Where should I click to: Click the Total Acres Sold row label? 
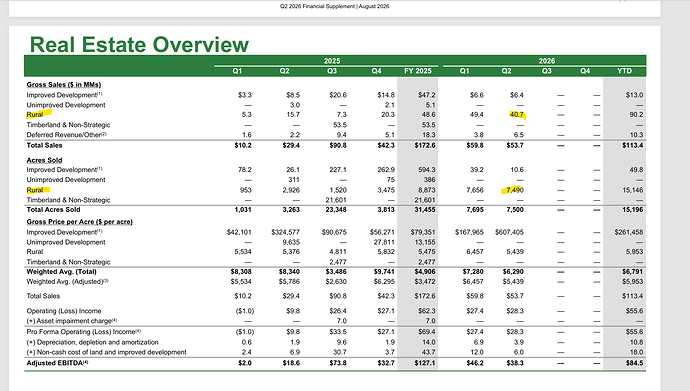coord(53,210)
